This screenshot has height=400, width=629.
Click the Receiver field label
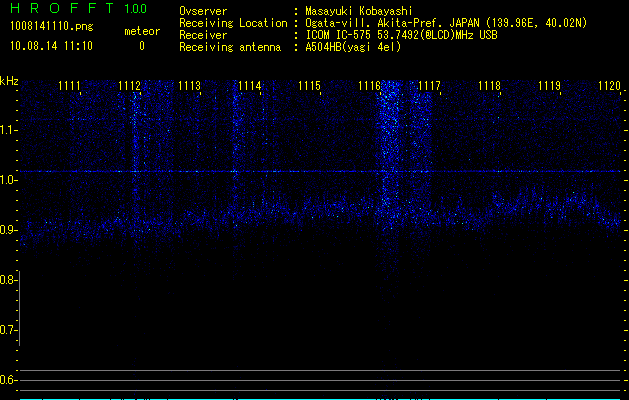coord(203,35)
